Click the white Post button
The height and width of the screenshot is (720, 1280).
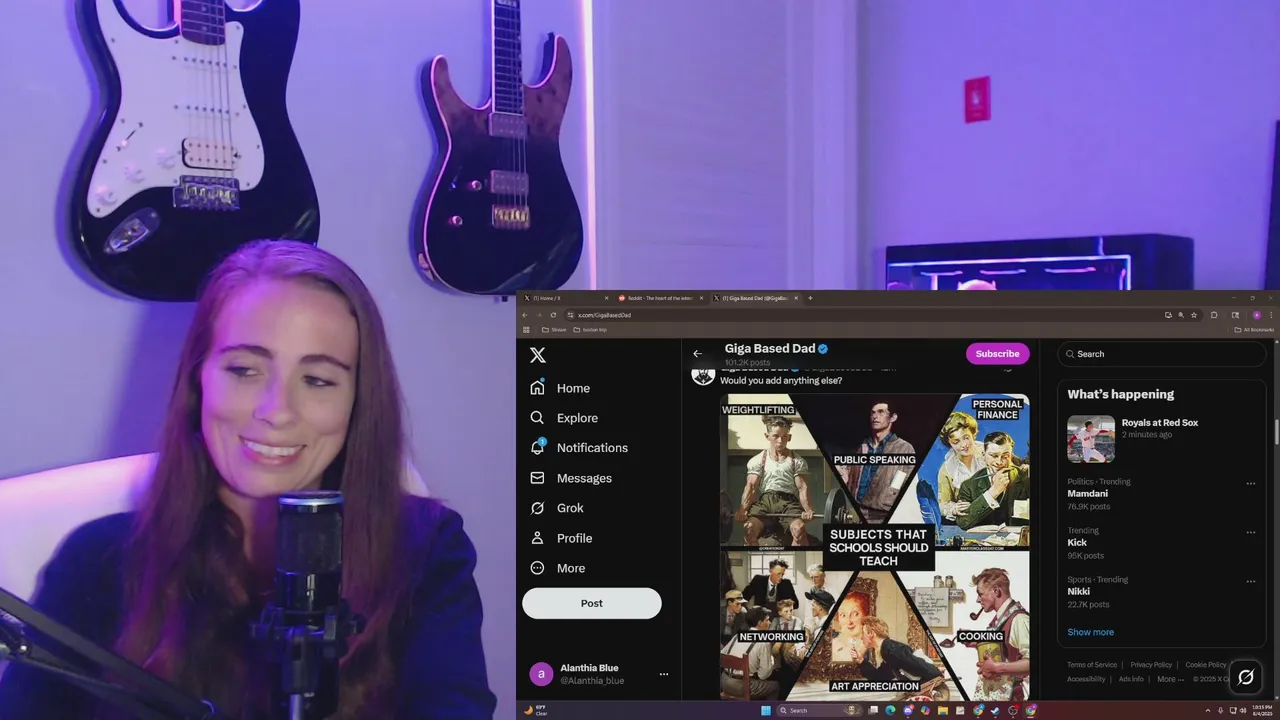point(592,603)
